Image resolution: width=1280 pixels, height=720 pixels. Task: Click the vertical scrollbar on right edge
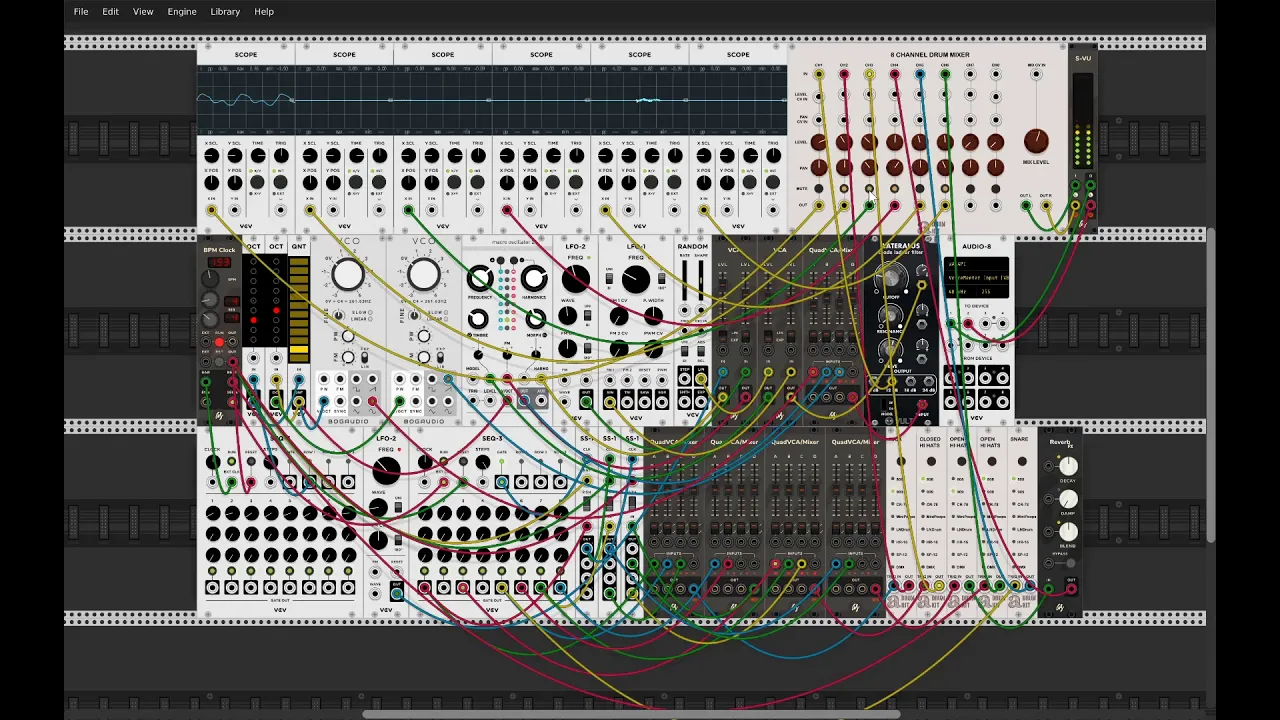1211,385
